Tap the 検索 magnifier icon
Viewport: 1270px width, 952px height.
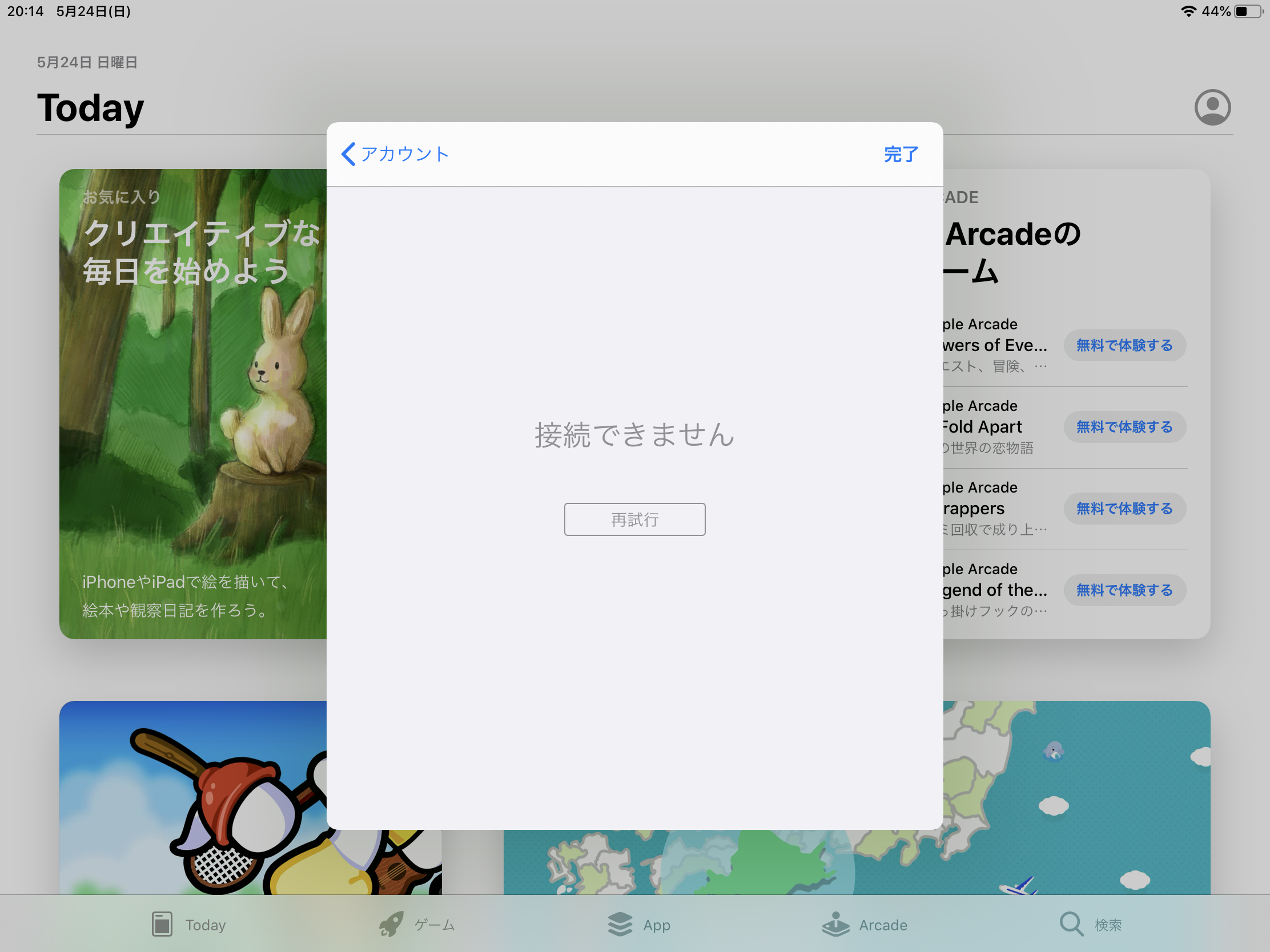point(1071,925)
